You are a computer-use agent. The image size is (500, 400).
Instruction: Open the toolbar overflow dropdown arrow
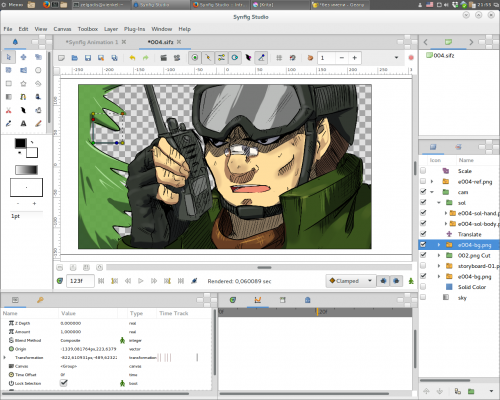[396, 58]
